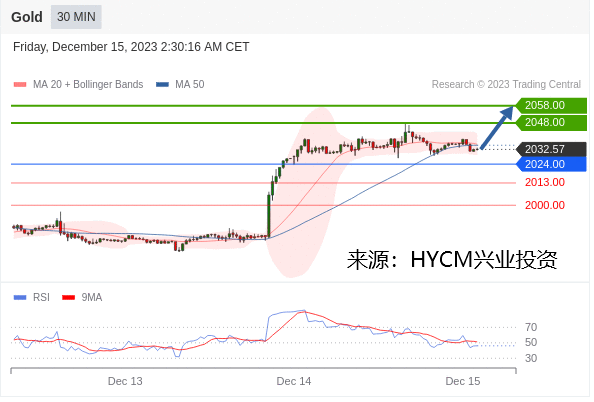
Task: Toggle MA 20 + Bollinger Bands legend label
Action: click(88, 84)
